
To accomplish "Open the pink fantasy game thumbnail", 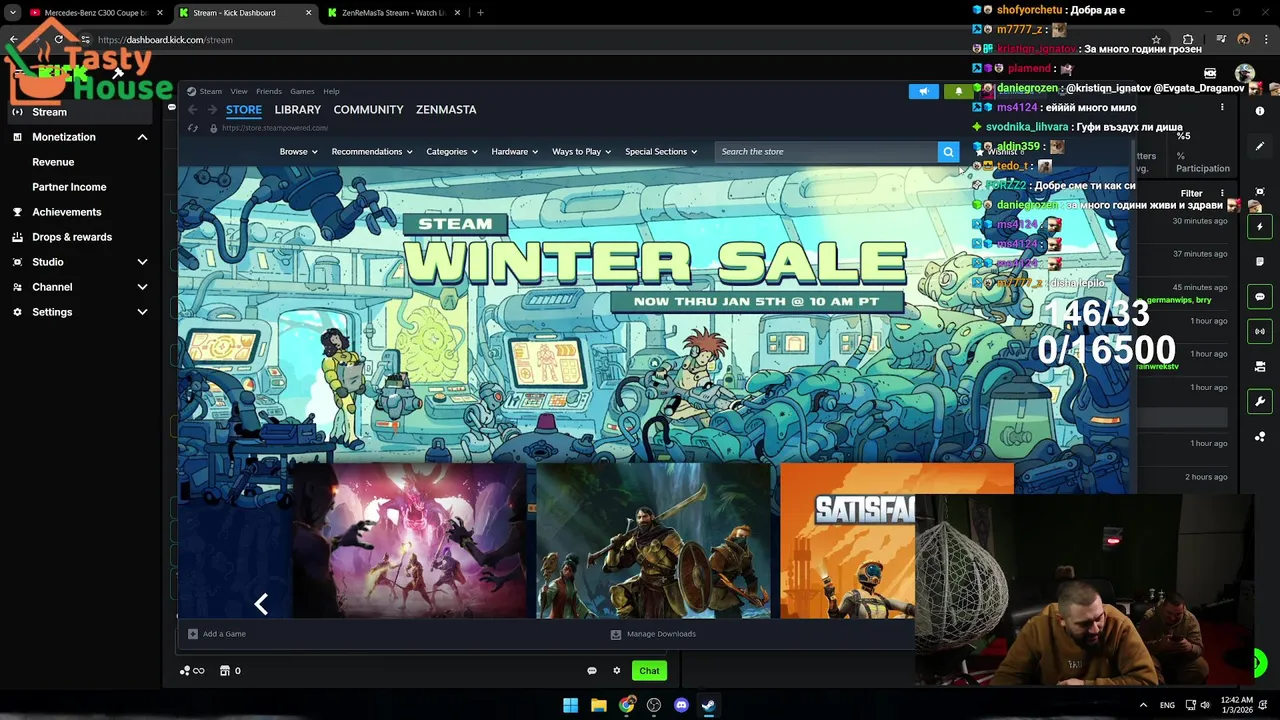I will [410, 541].
